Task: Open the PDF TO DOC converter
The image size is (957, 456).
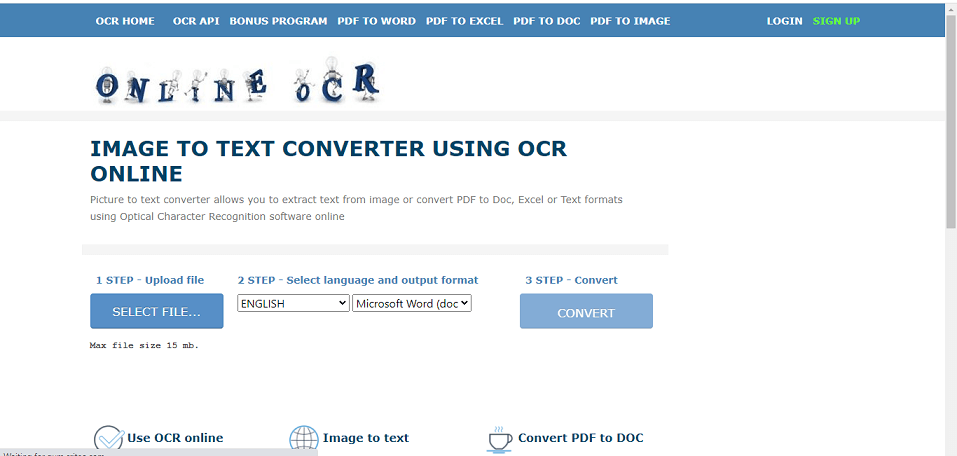Action: (x=547, y=21)
